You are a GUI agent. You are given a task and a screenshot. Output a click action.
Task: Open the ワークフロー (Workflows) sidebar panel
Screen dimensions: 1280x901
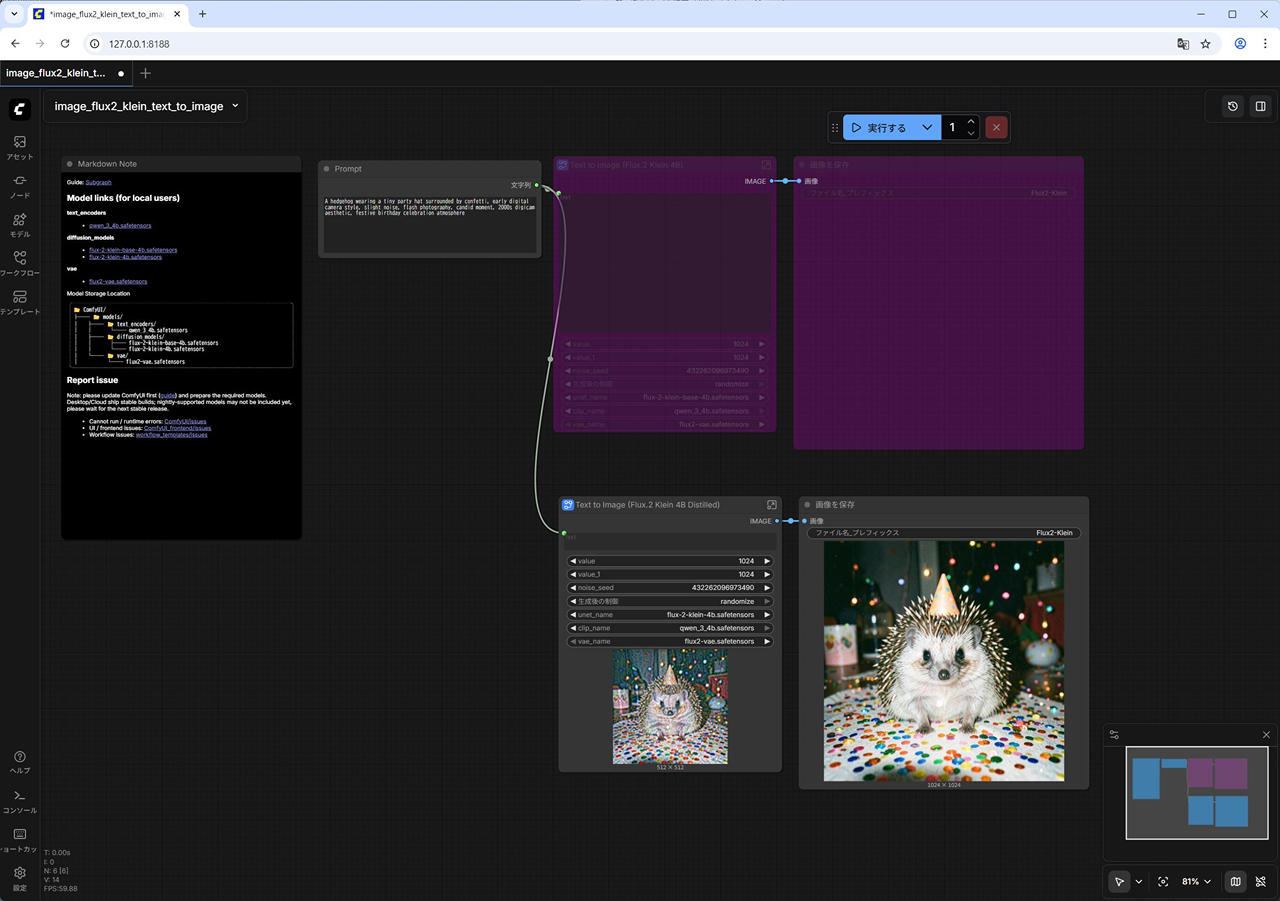(20, 264)
